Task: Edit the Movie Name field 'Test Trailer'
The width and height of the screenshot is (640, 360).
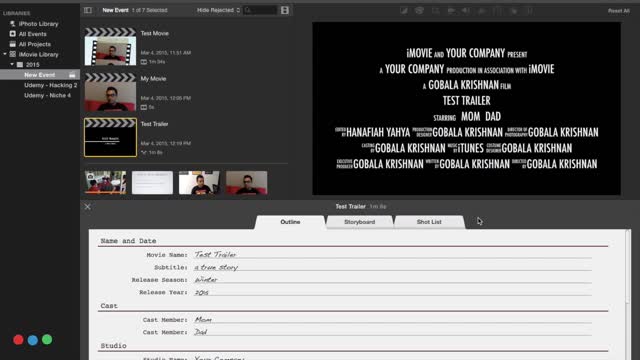Action: [x=393, y=255]
